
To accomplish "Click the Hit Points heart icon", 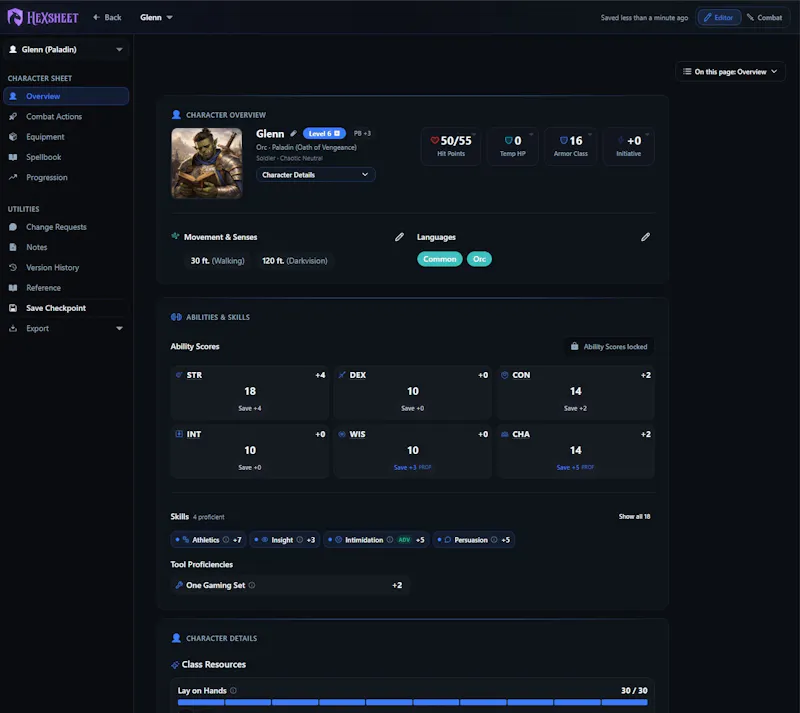I will point(435,140).
